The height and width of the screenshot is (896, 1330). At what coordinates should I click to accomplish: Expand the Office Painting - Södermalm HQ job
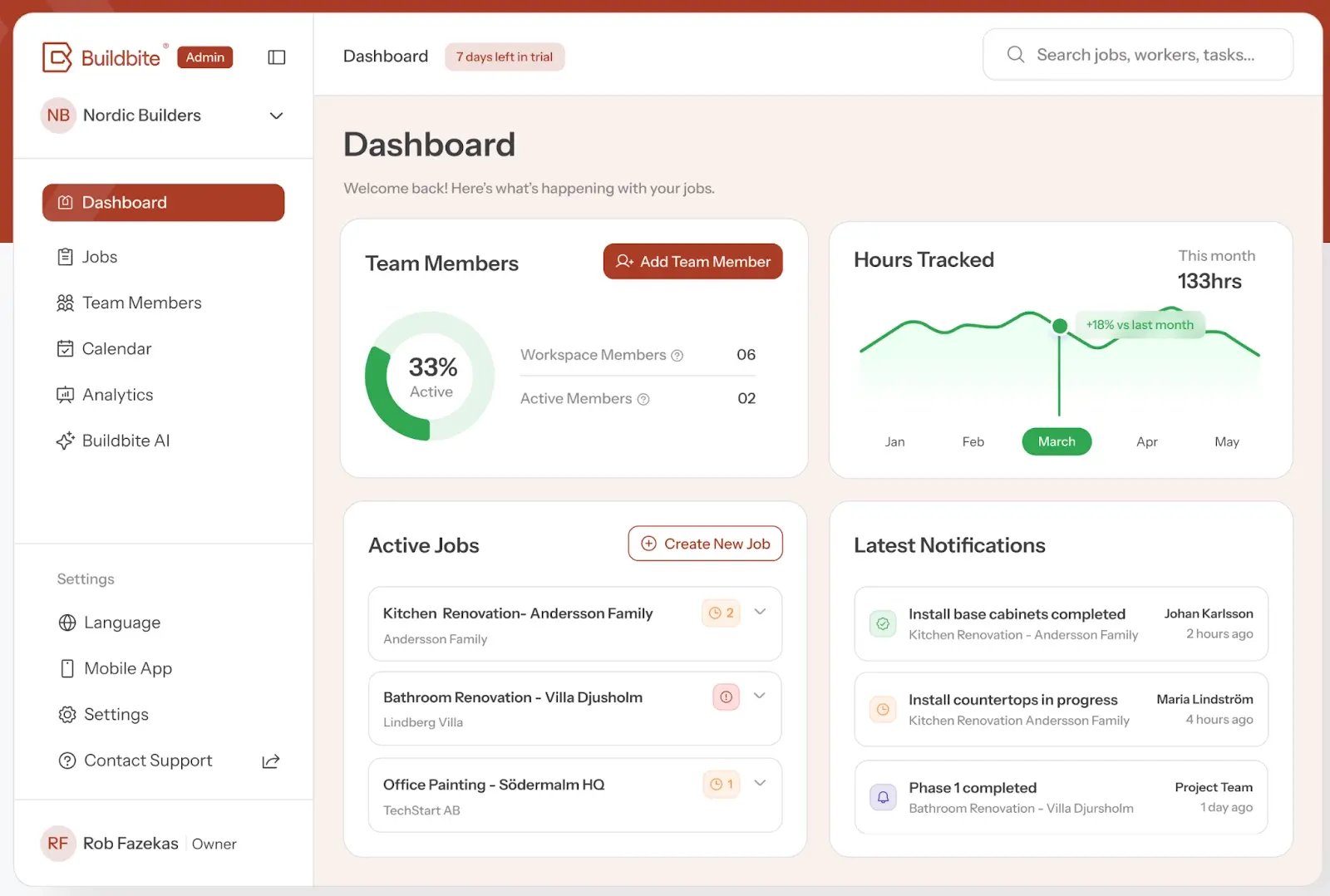[x=759, y=782]
